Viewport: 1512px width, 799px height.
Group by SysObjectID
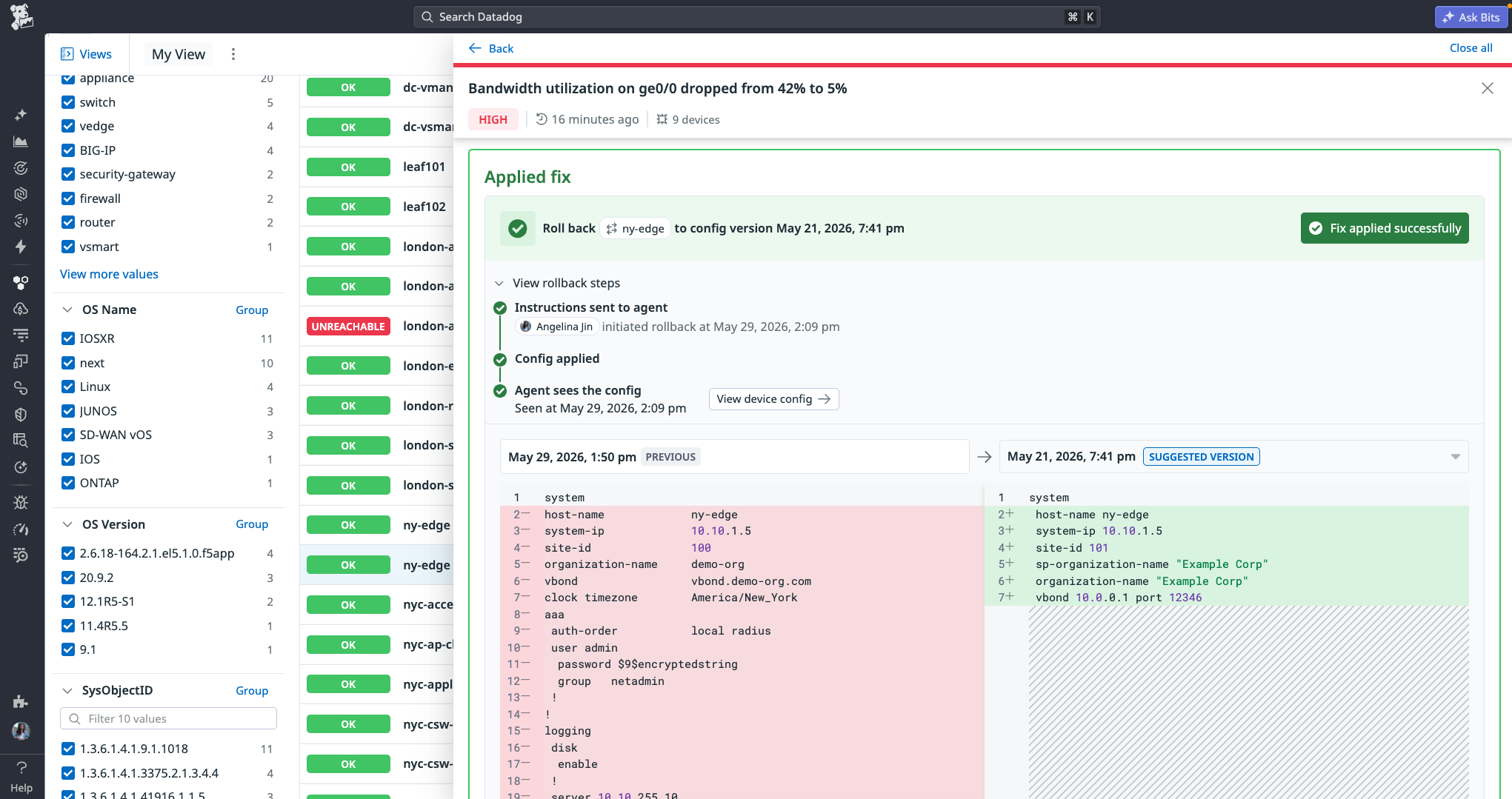point(252,690)
